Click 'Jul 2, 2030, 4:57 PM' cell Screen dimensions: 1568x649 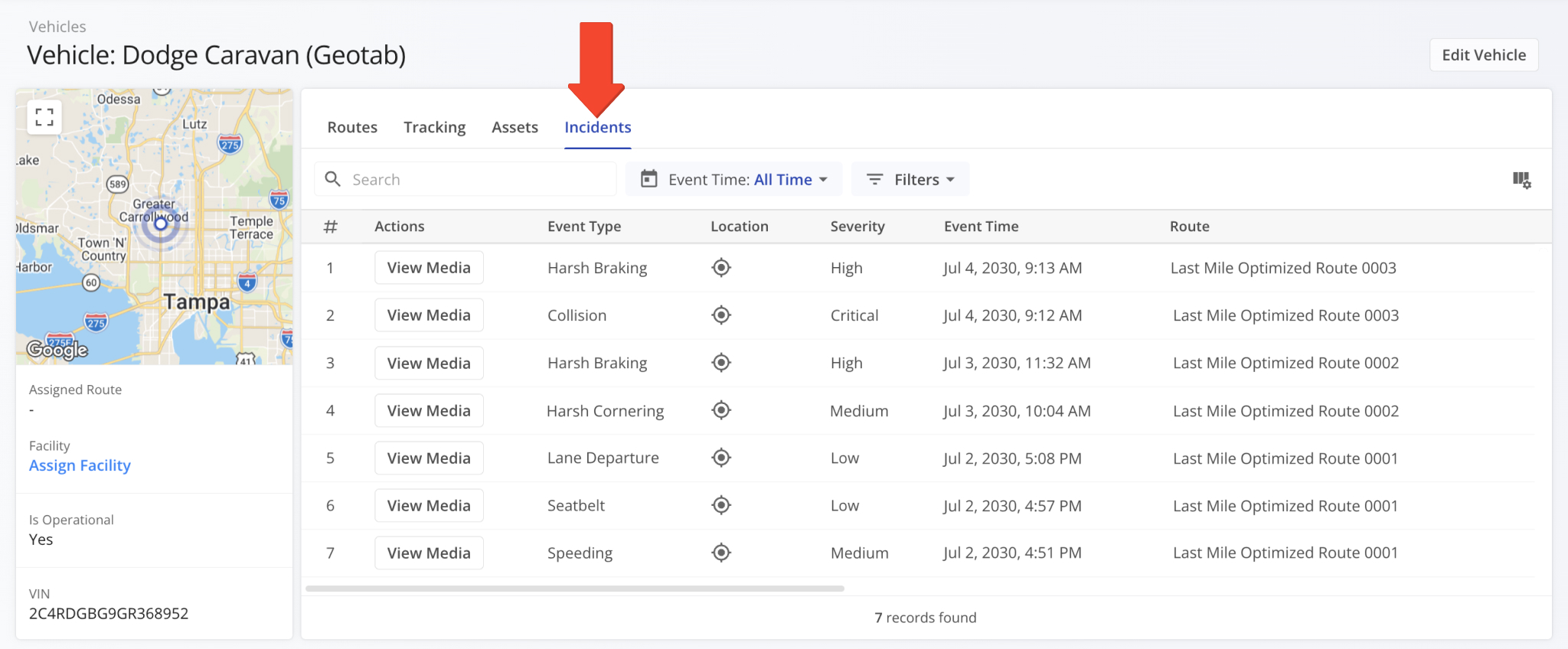[x=1012, y=506]
